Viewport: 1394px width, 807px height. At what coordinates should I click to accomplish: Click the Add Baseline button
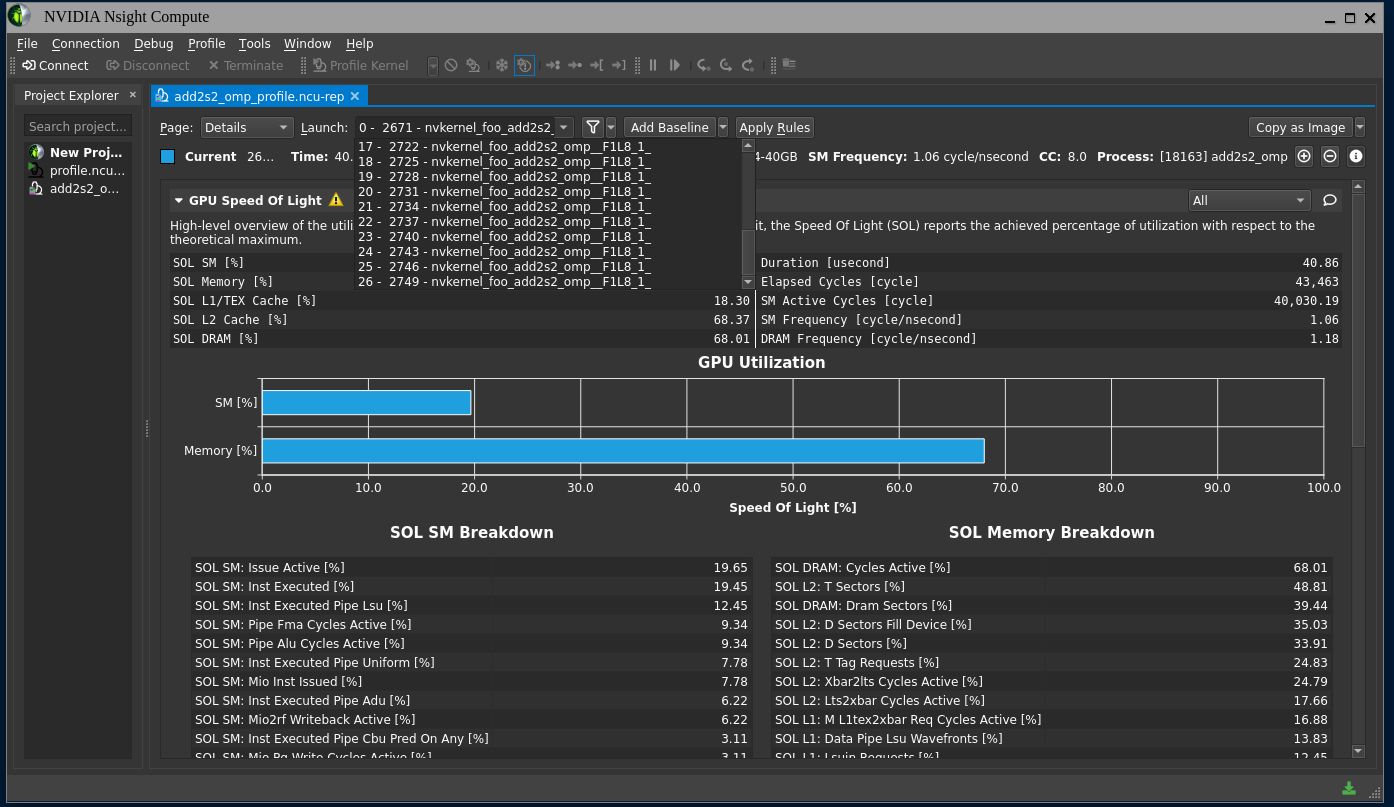[669, 127]
